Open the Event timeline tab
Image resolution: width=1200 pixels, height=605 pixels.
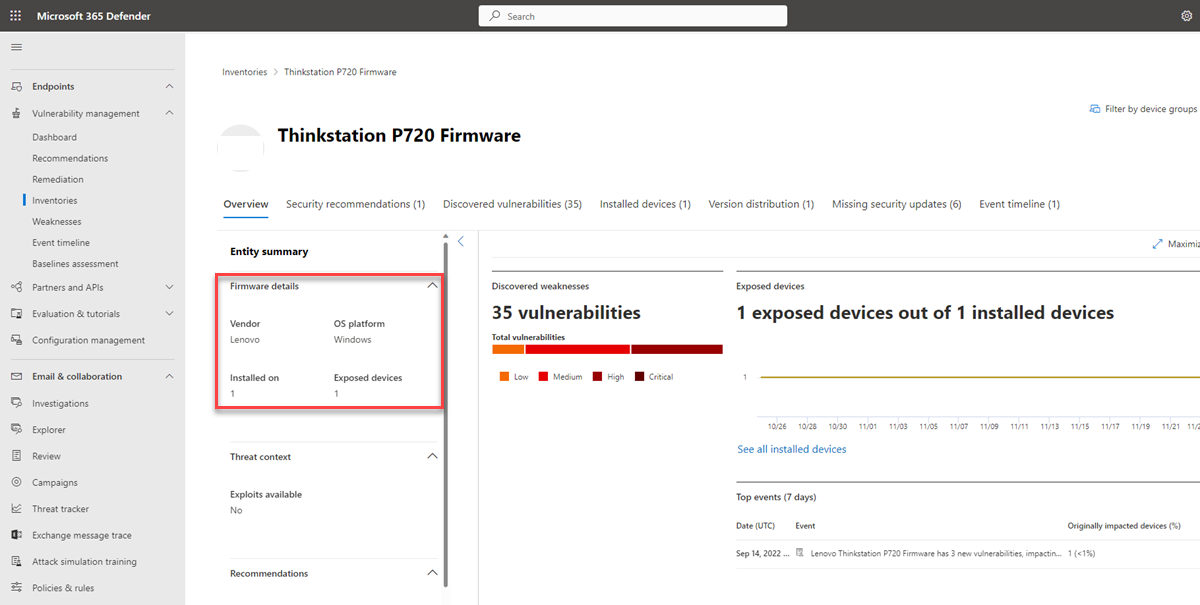[1019, 204]
